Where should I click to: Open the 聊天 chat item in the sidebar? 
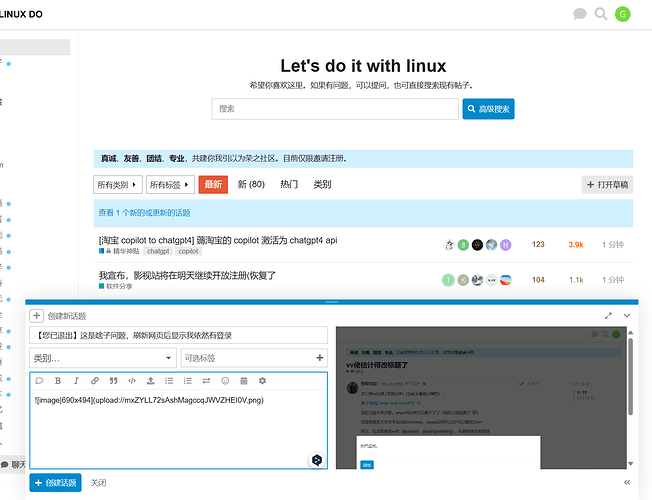pos(13,464)
